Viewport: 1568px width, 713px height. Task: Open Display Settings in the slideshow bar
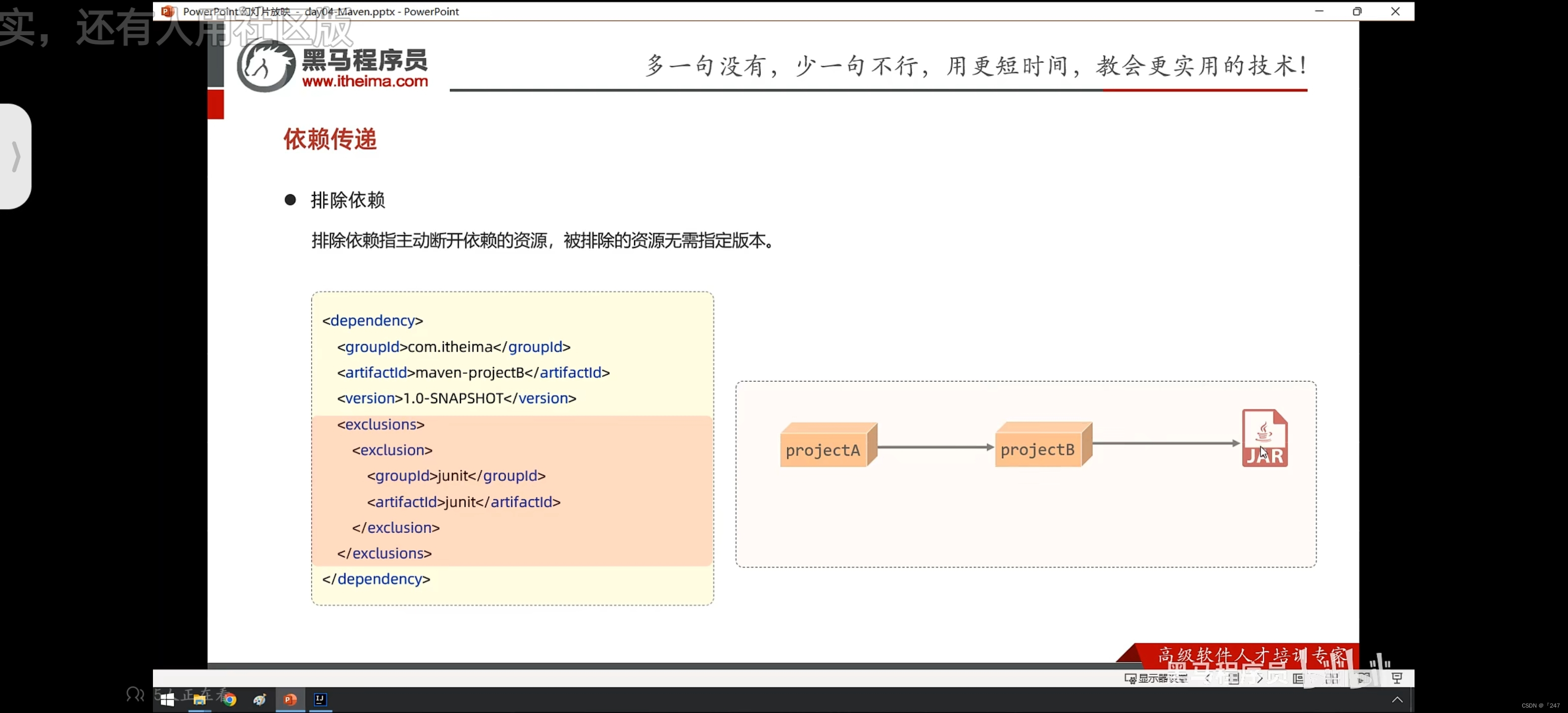[1156, 678]
